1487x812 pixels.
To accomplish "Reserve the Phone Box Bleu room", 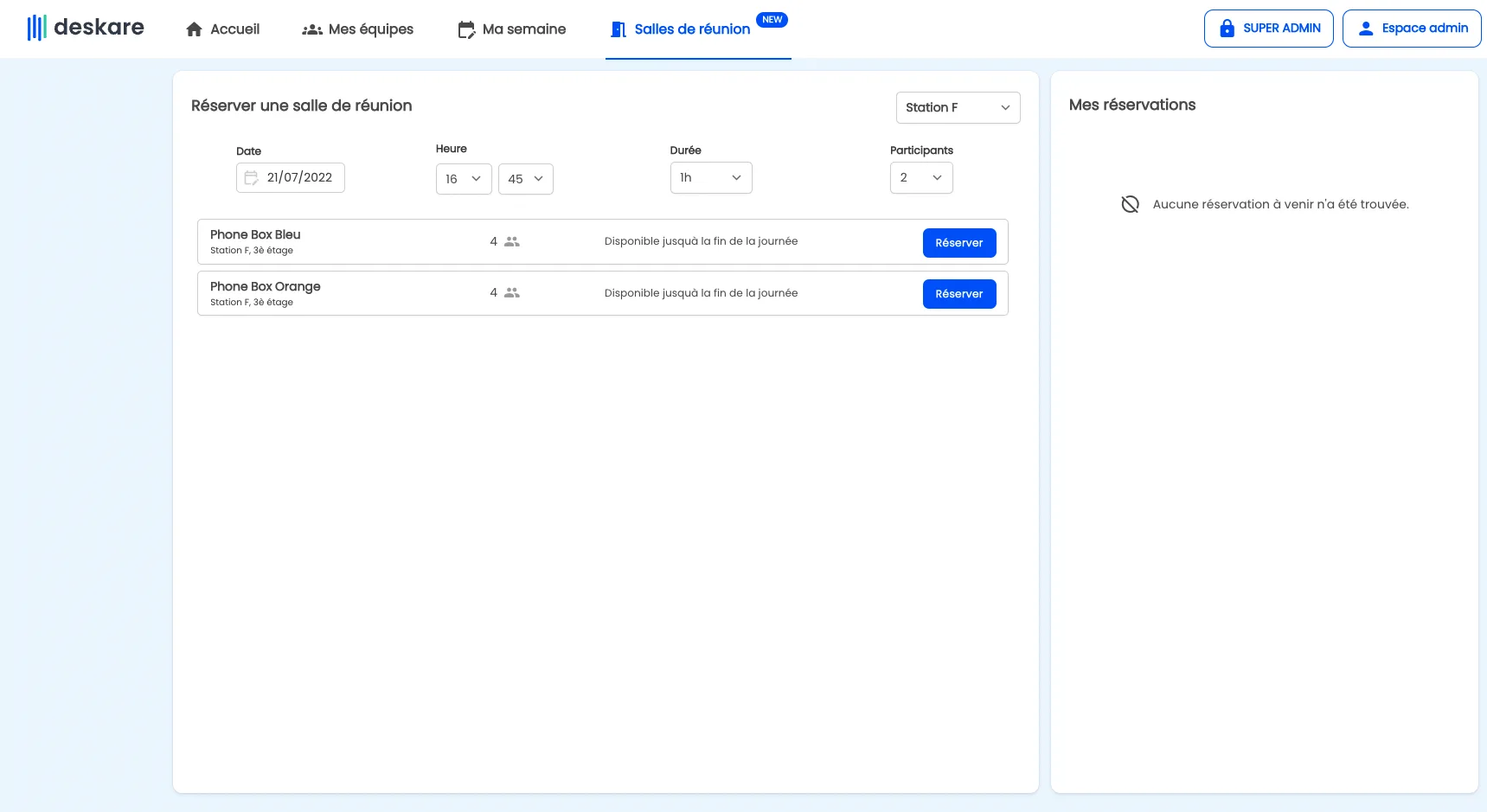I will click(x=959, y=243).
